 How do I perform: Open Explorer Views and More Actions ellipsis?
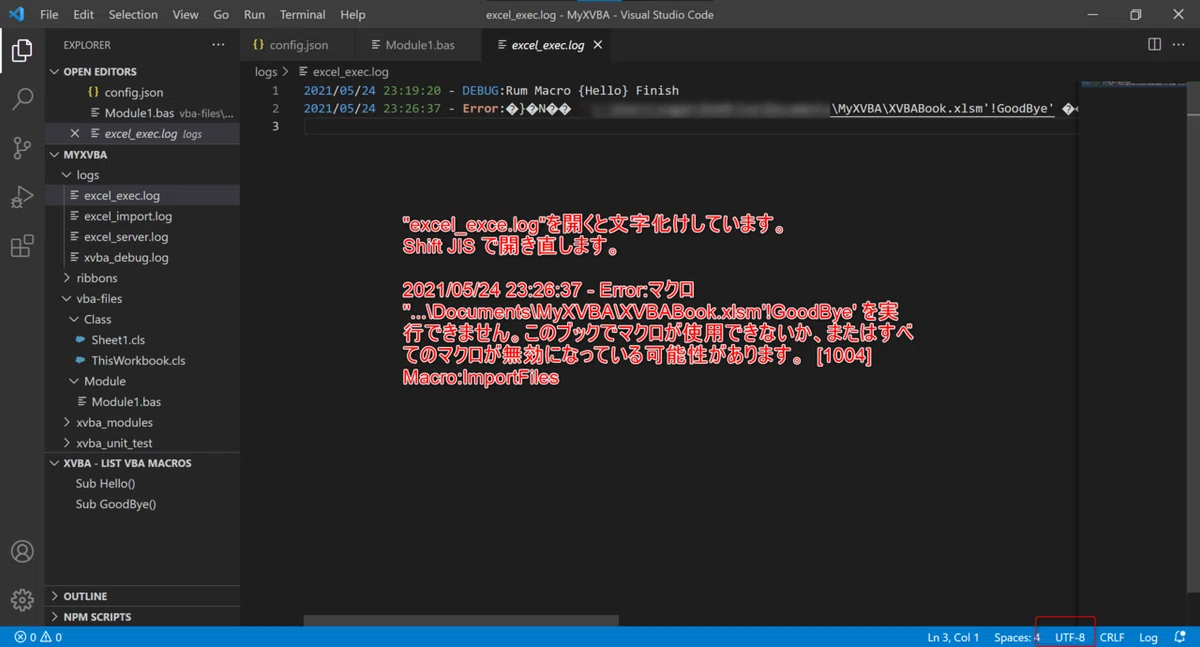218,45
